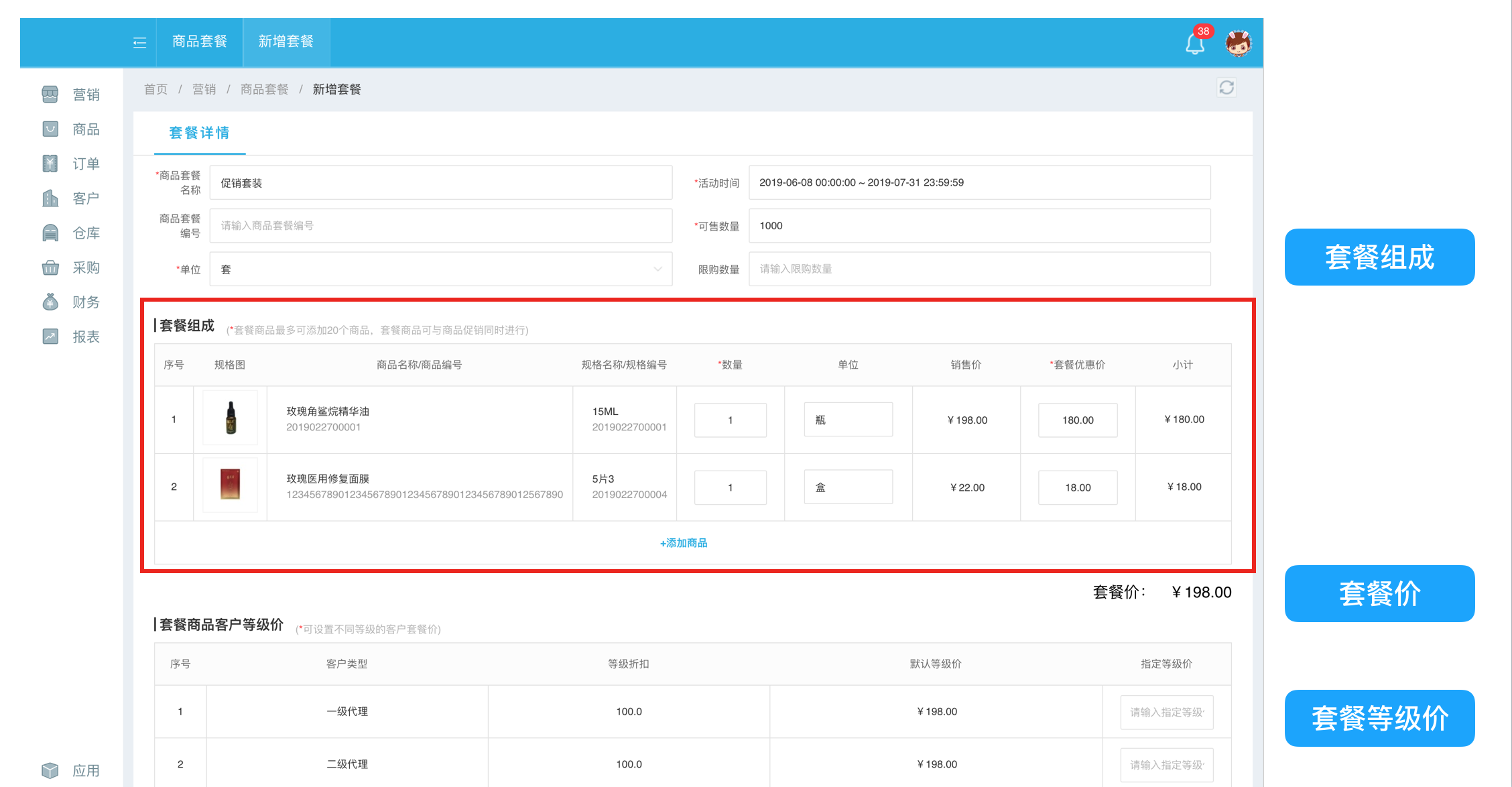Click the refresh icon beside breadcrumb

point(1226,88)
